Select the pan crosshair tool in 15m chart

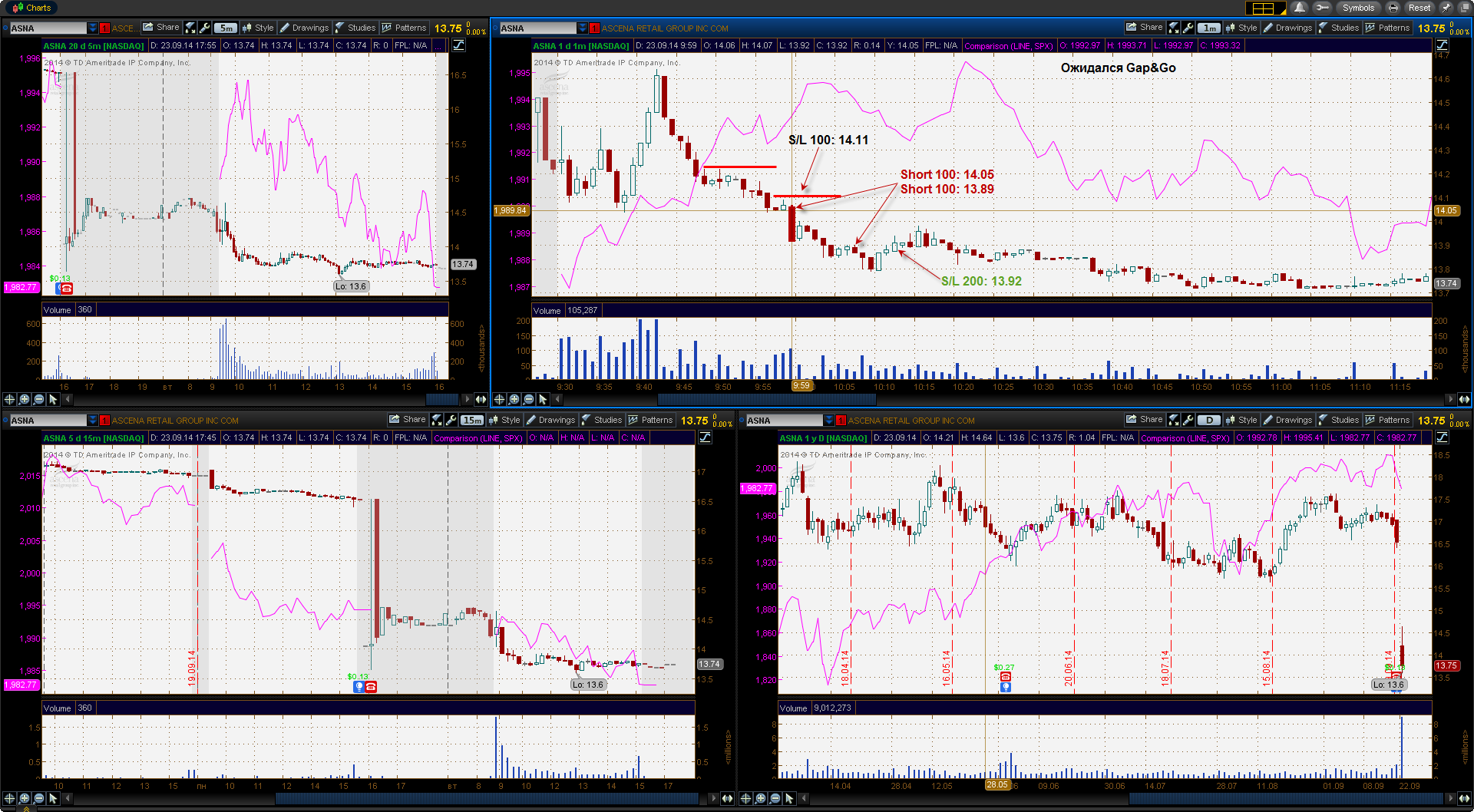tap(9, 798)
